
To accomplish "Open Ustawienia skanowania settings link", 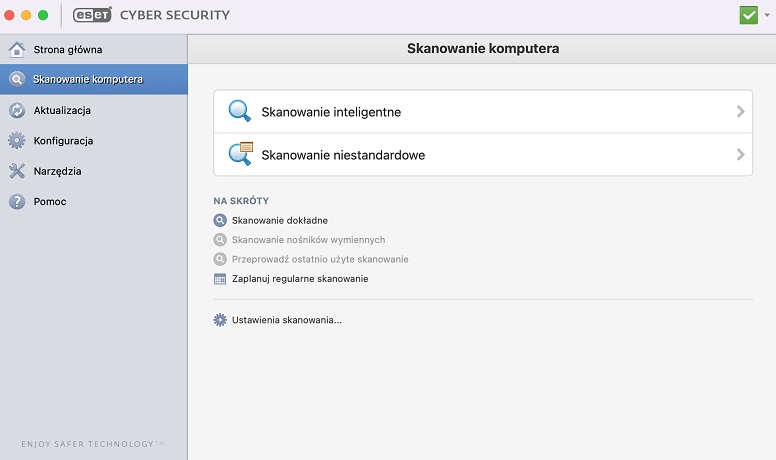I will pyautogui.click(x=286, y=320).
